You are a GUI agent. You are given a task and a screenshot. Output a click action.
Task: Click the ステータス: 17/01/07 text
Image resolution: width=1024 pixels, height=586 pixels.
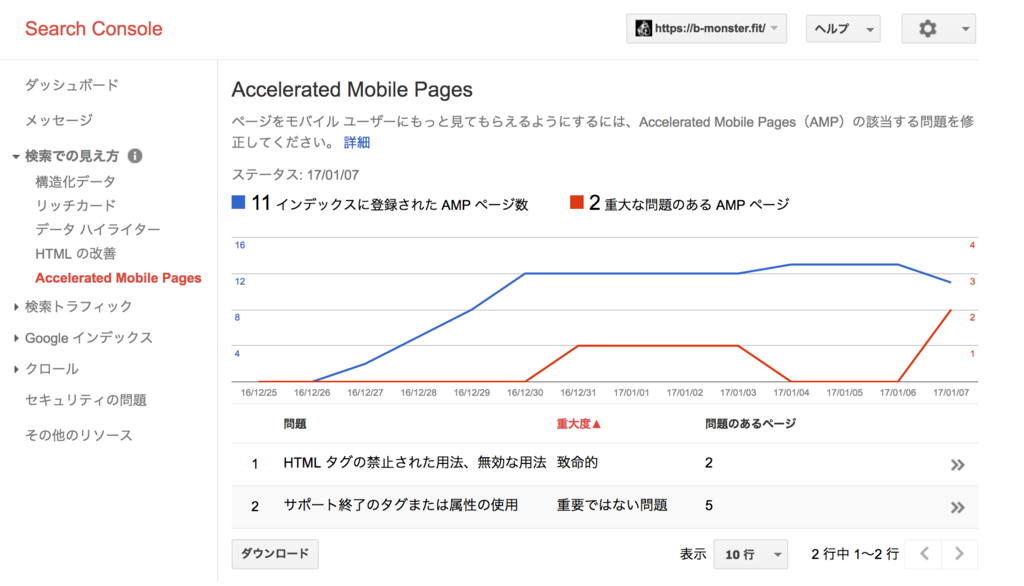coord(295,175)
